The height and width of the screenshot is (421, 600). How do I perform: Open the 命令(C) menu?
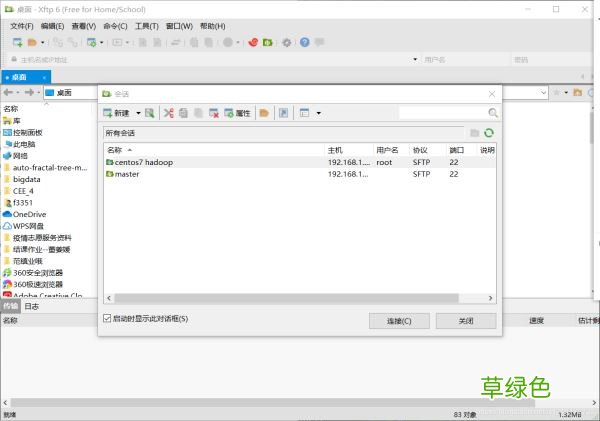point(115,26)
